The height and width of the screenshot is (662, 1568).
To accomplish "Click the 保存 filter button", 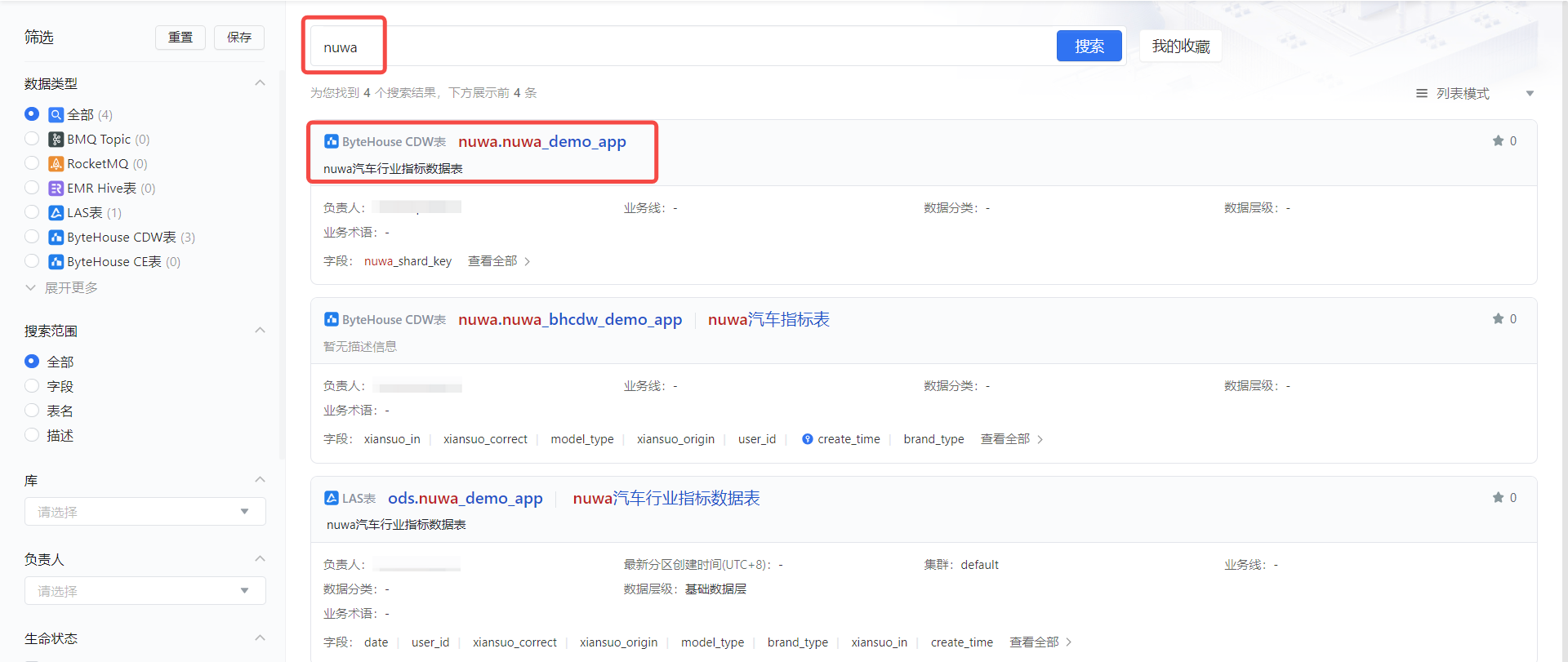I will click(x=239, y=38).
